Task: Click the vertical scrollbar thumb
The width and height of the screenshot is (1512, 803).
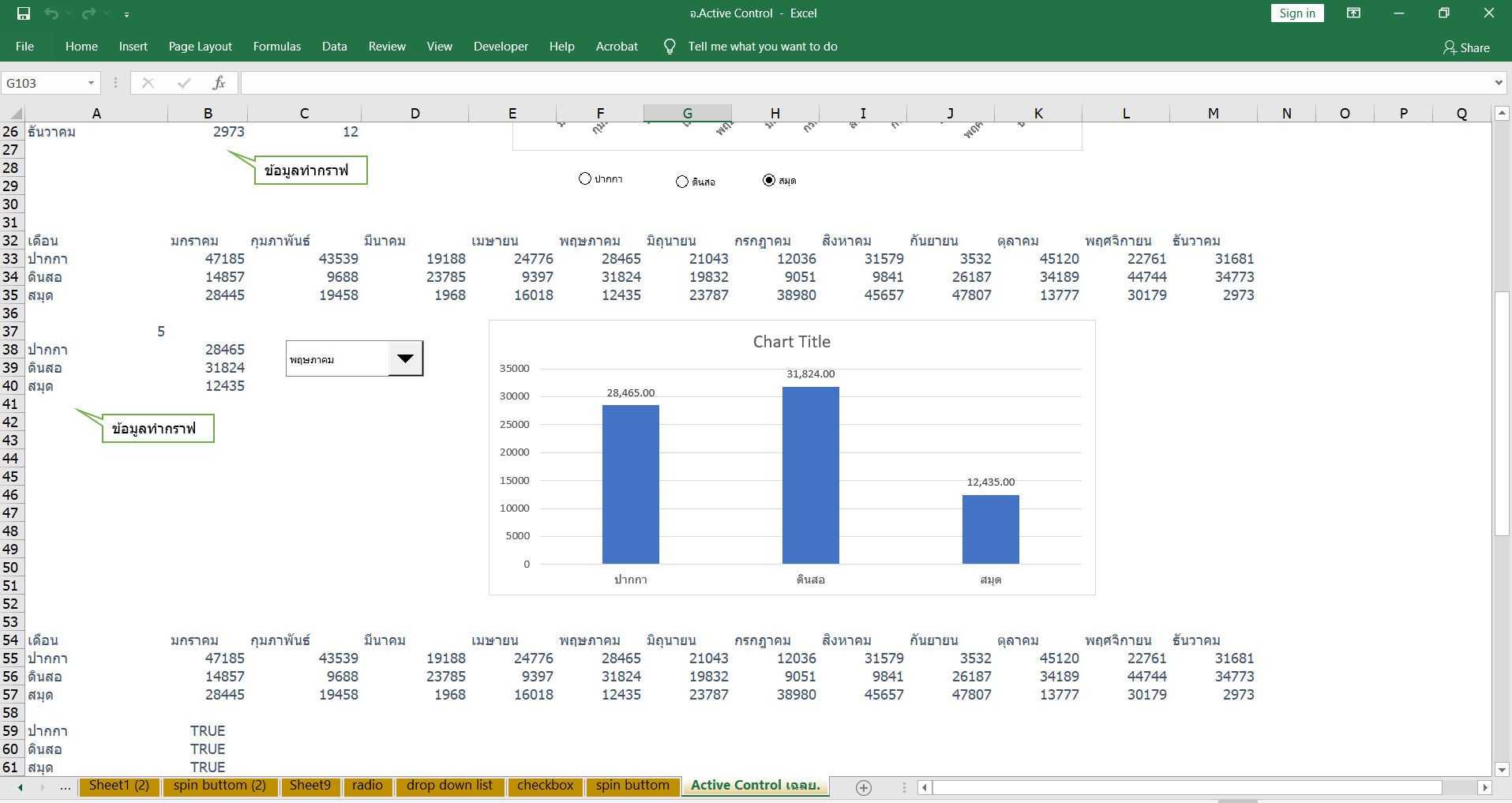Action: [x=1502, y=414]
